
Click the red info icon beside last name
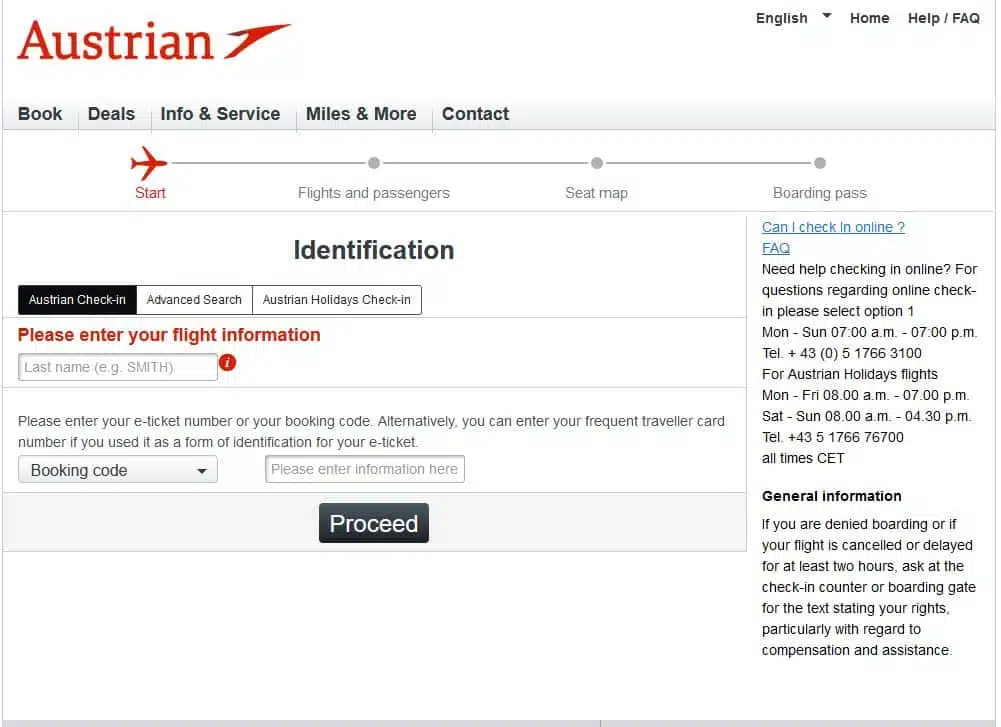click(x=227, y=363)
